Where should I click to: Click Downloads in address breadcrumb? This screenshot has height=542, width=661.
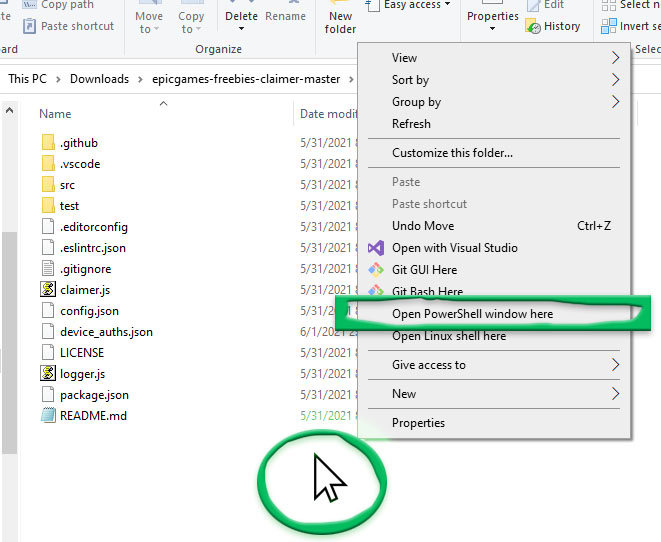click(x=99, y=79)
